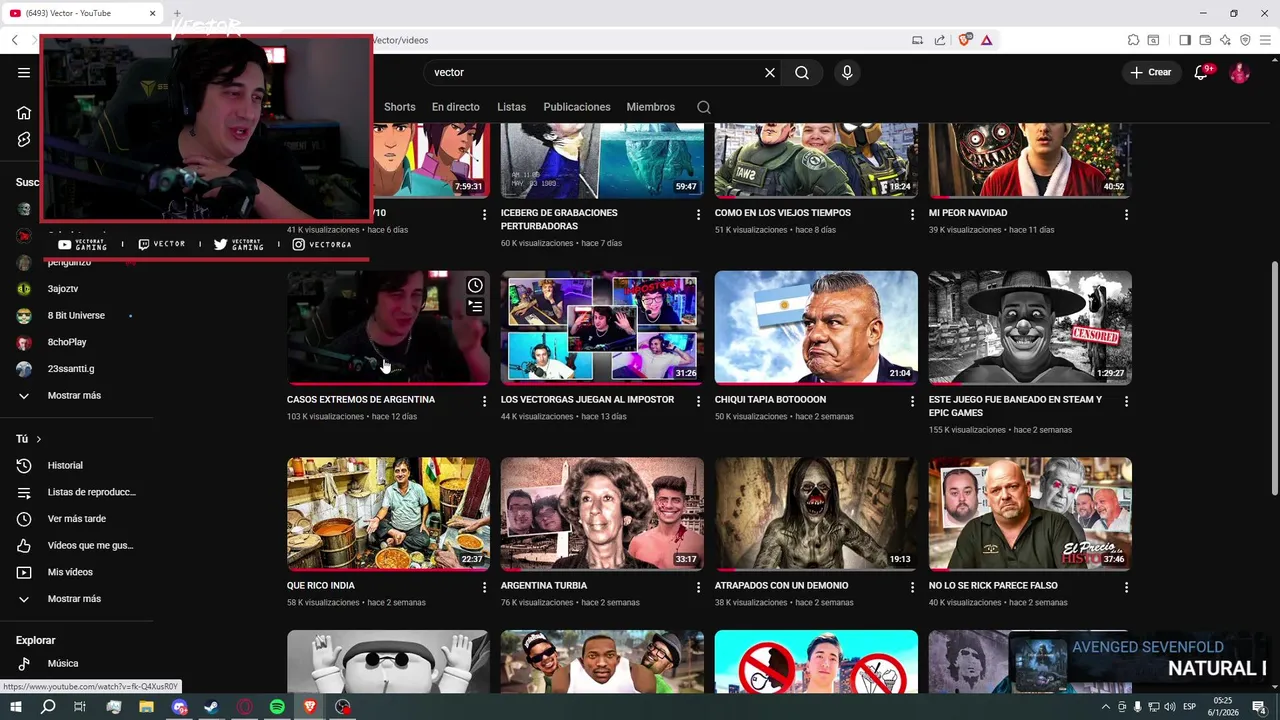Activate voice search microphone
This screenshot has height=720, width=1280.
pos(847,72)
